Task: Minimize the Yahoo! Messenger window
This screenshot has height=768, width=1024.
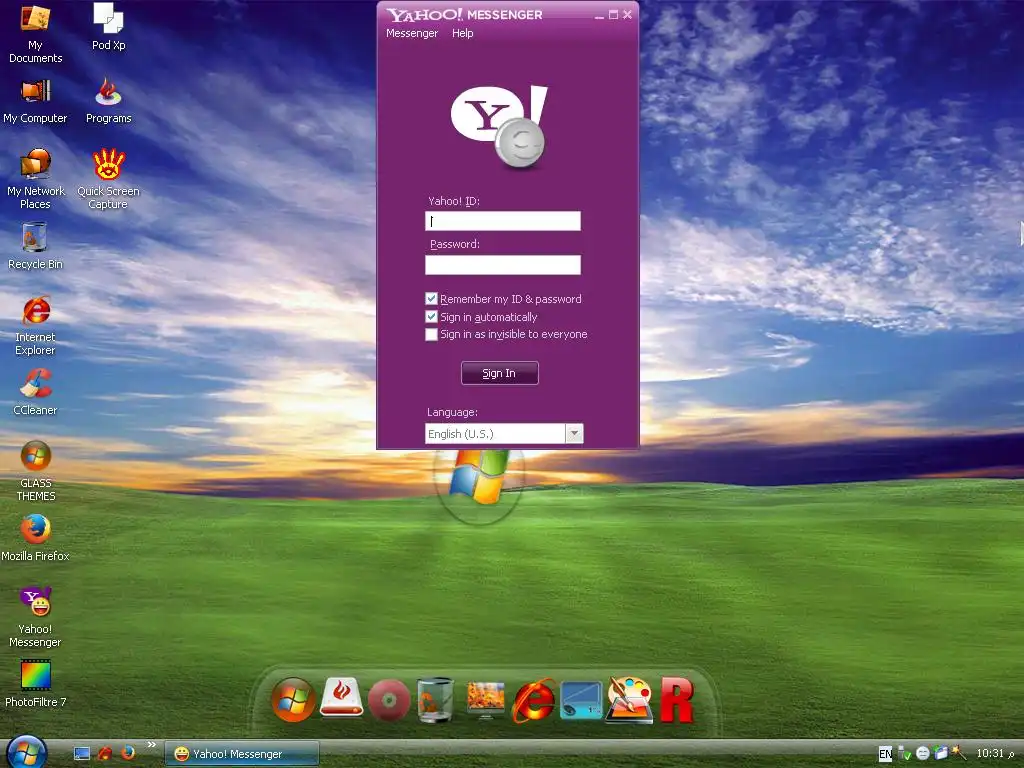Action: pos(599,15)
